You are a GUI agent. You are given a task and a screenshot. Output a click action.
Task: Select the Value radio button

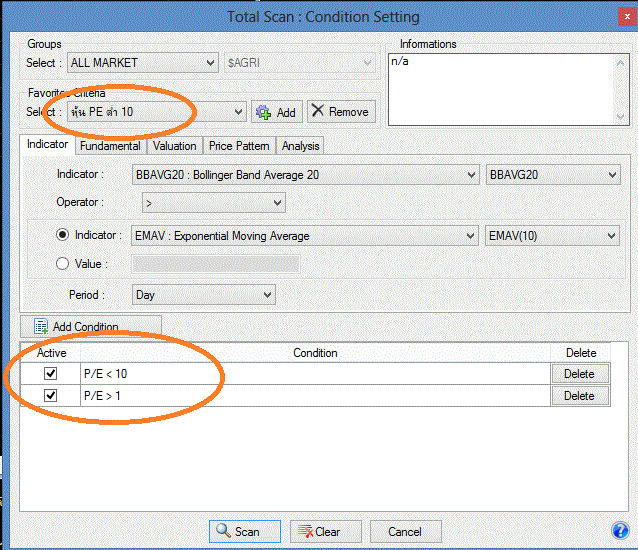coord(62,264)
